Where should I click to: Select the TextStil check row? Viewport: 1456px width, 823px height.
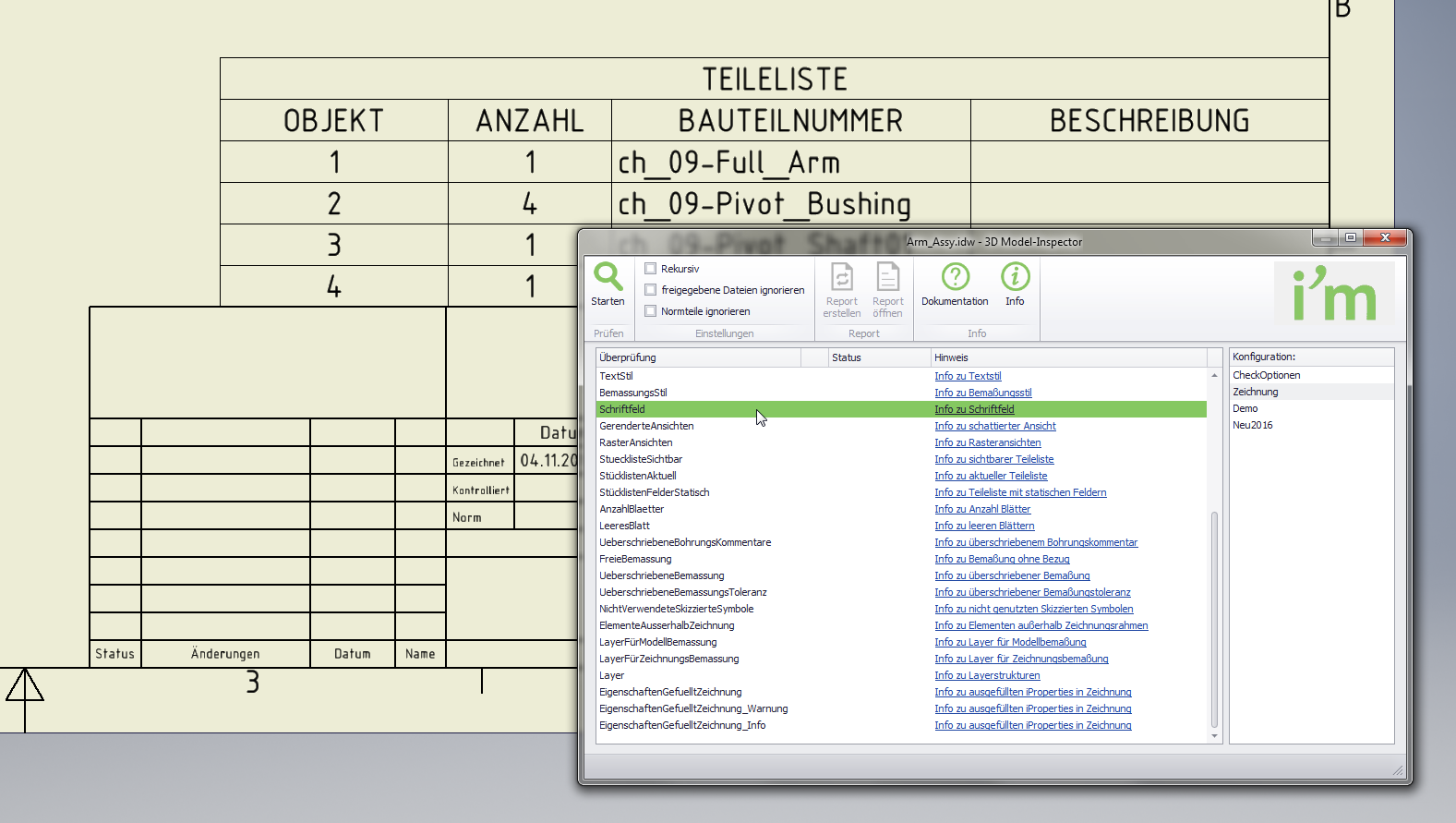coord(901,376)
